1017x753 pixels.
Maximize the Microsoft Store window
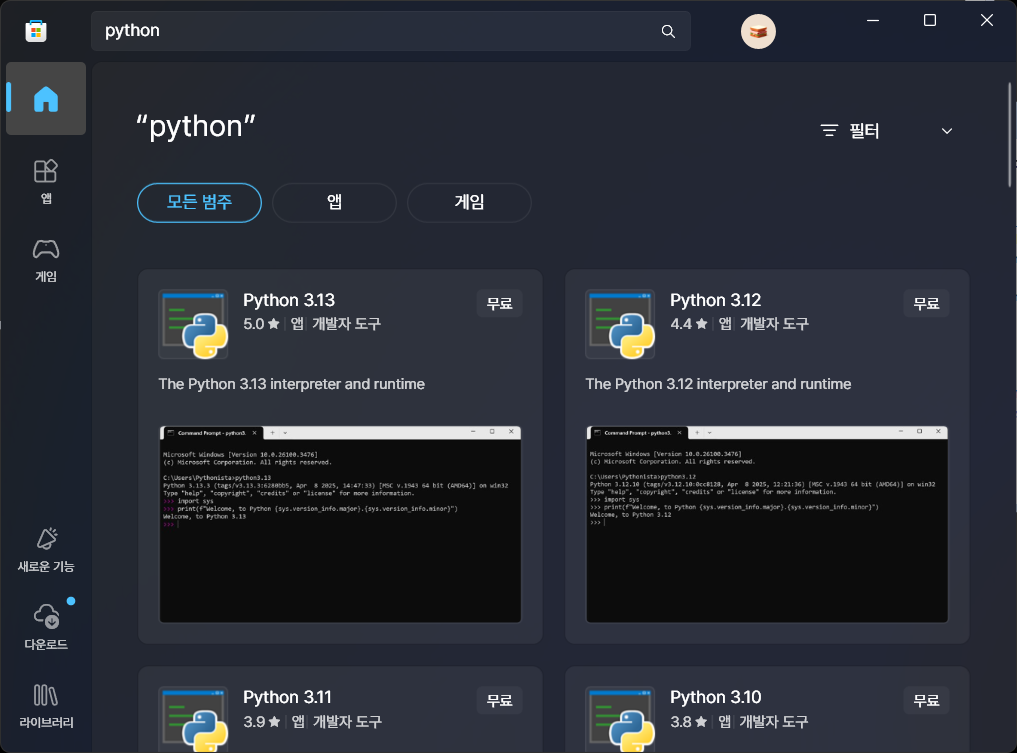click(929, 20)
